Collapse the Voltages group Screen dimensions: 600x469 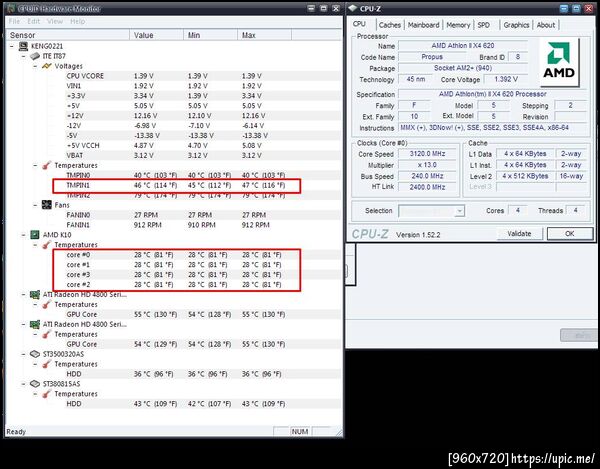[x=35, y=66]
